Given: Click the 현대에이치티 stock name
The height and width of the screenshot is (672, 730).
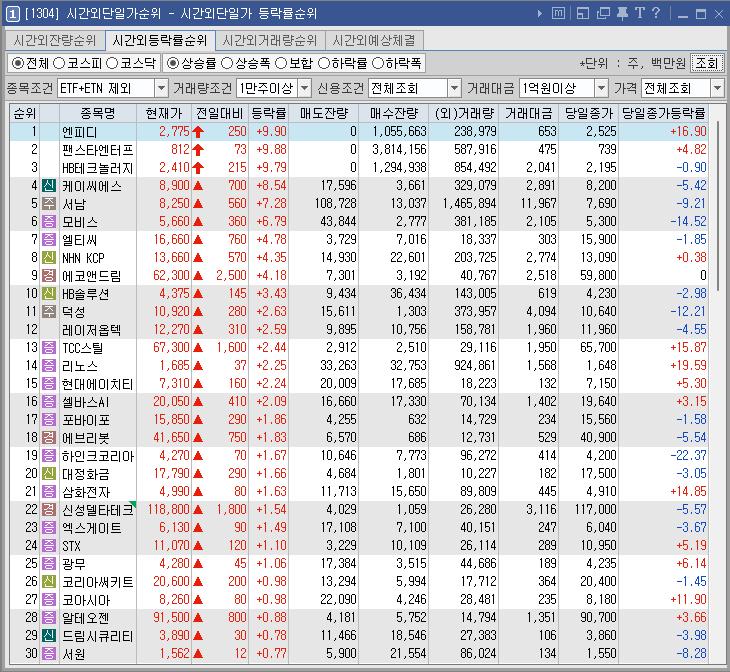Looking at the screenshot, I should pyautogui.click(x=98, y=384).
